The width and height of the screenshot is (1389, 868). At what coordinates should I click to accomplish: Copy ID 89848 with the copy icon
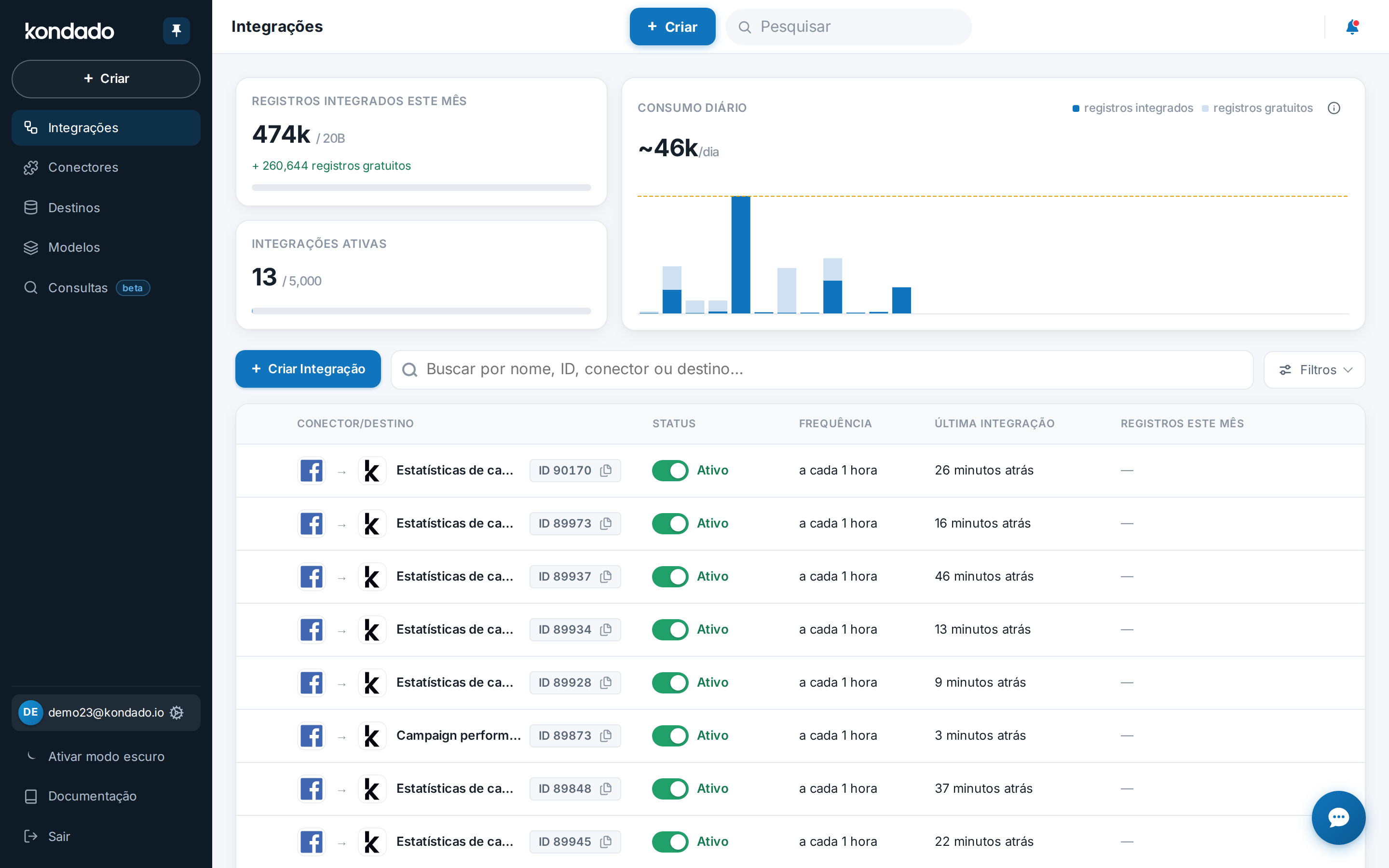[x=606, y=789]
